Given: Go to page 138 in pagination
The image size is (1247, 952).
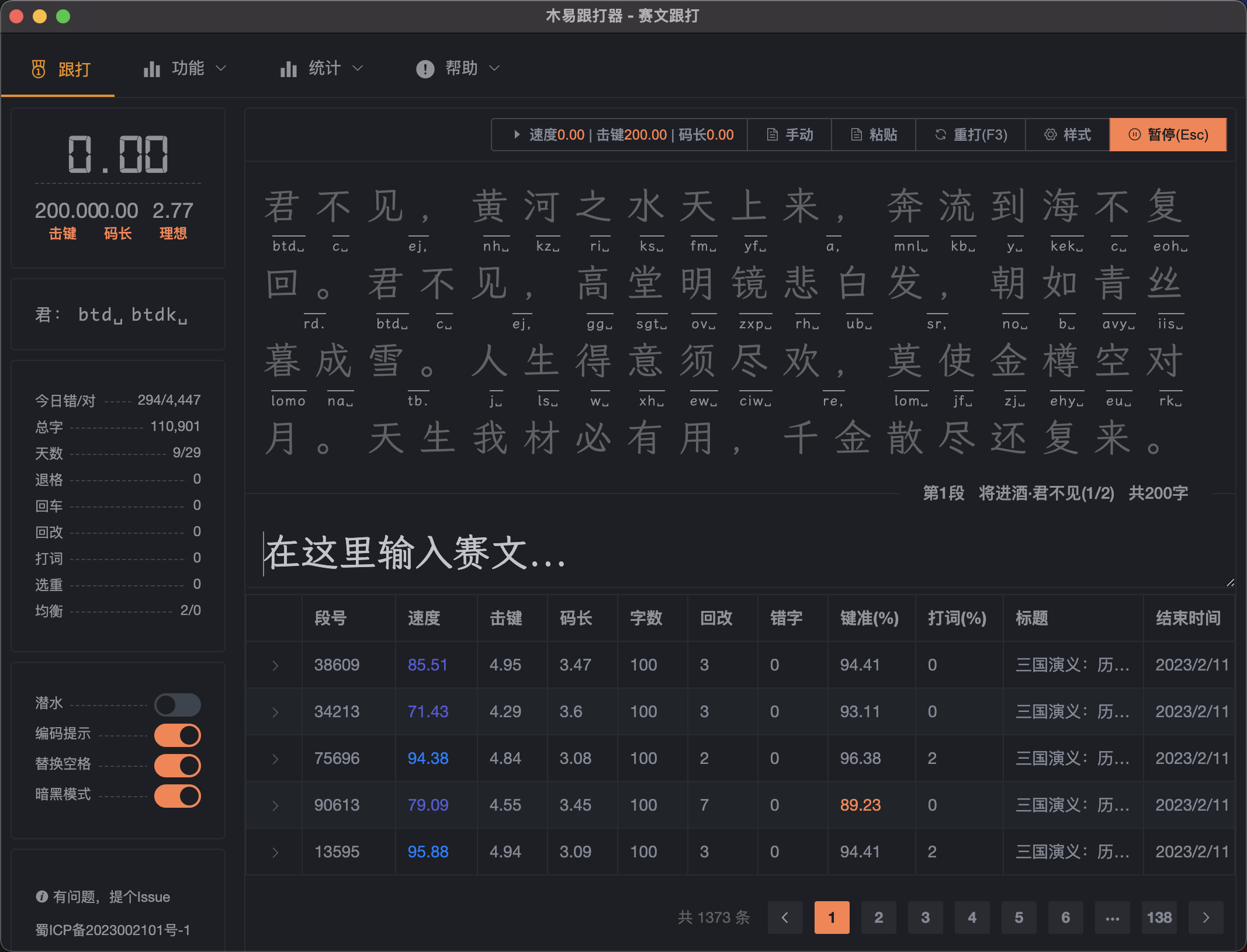Looking at the screenshot, I should tap(1159, 918).
